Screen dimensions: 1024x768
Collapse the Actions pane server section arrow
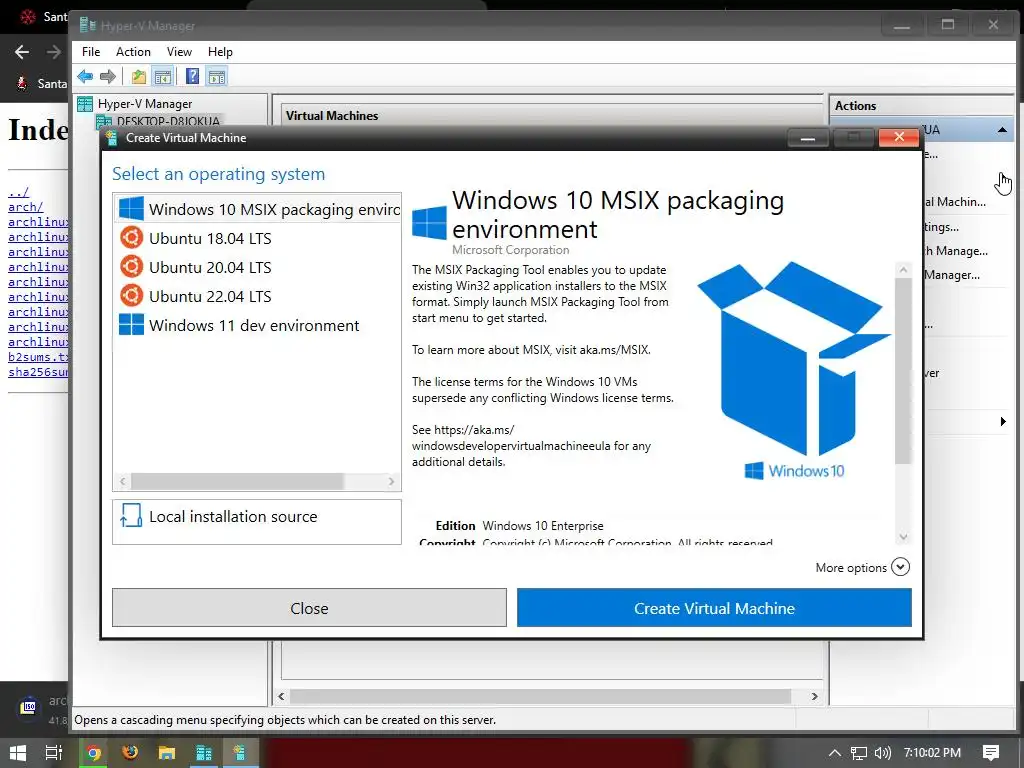(x=1002, y=130)
